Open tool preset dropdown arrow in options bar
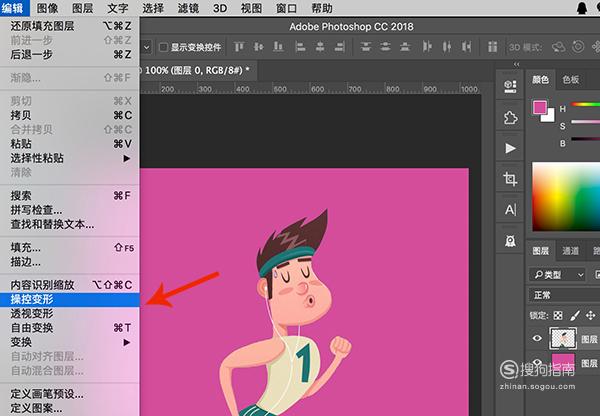The width and height of the screenshot is (600, 416). pyautogui.click(x=146, y=47)
